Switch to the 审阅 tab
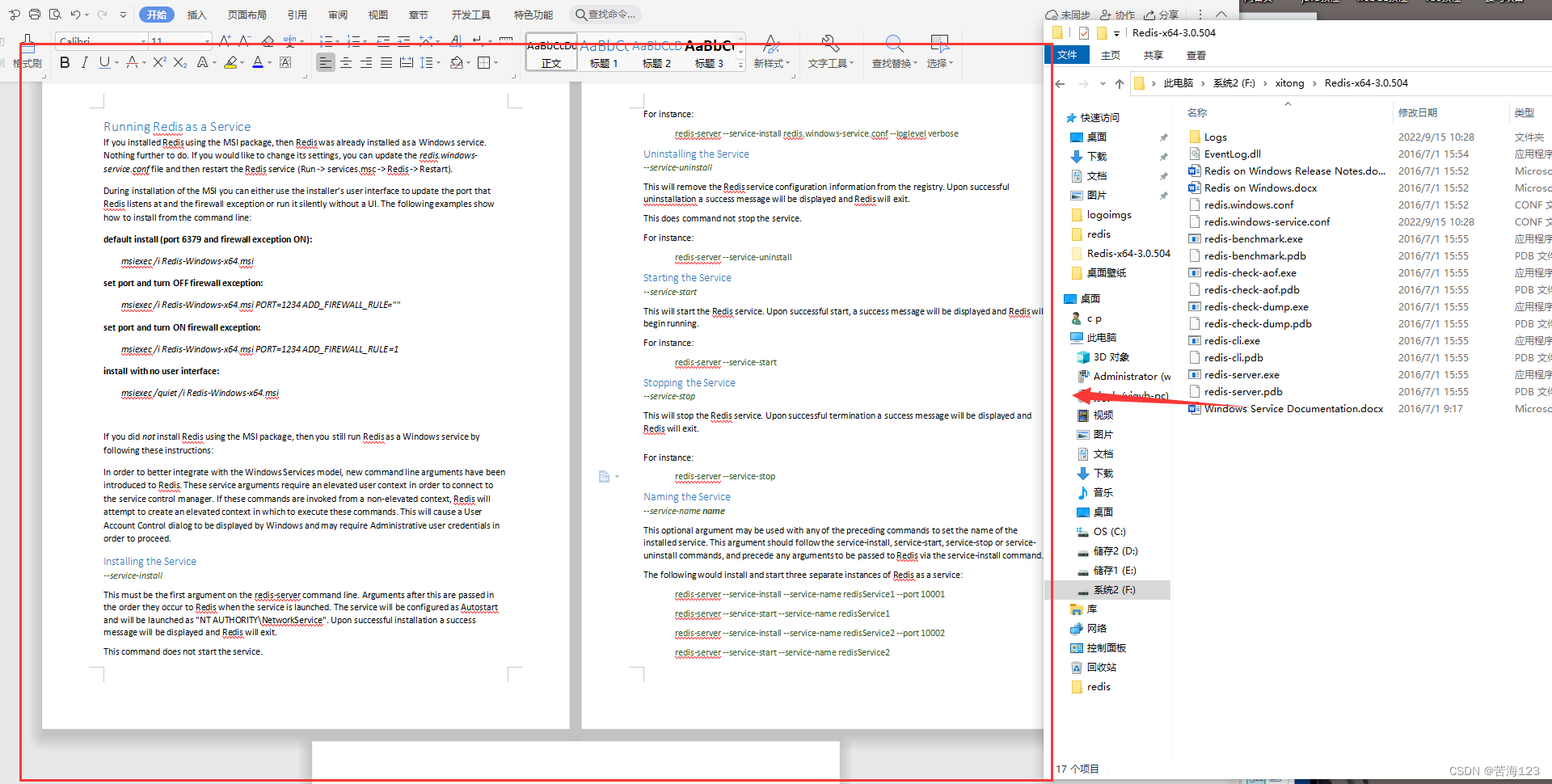This screenshot has width=1552, height=784. [338, 15]
